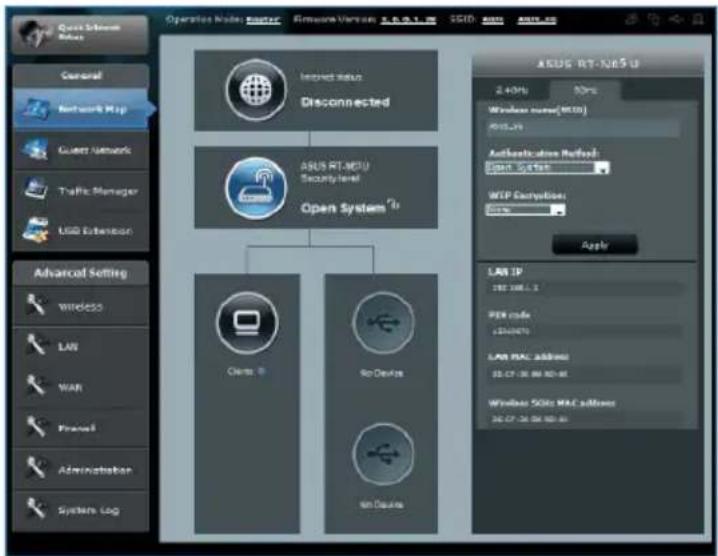Screen dimensions: 718x556
Task: Open Firewall advanced settings
Action: coord(82,428)
